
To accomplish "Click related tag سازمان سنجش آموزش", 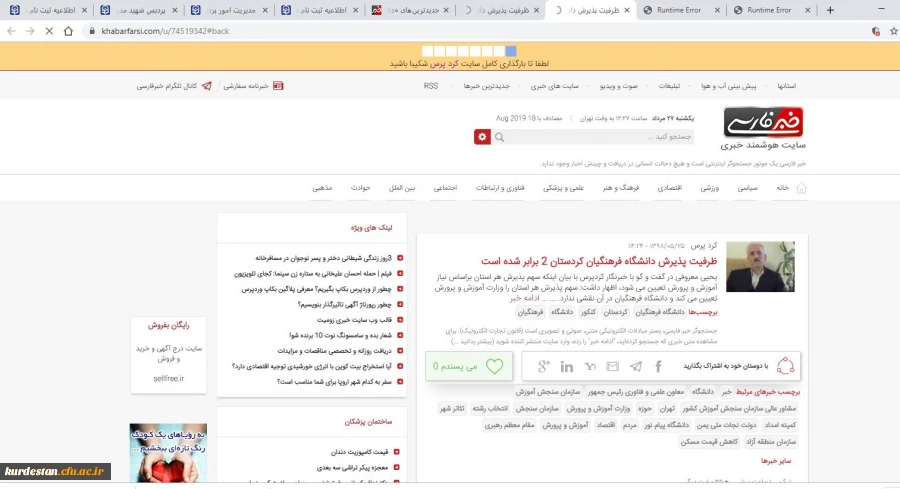I will (548, 391).
